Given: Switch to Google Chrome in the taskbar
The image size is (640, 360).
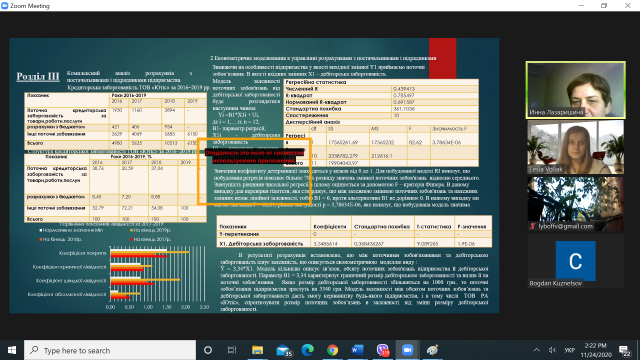Looking at the screenshot, I should tap(333, 350).
